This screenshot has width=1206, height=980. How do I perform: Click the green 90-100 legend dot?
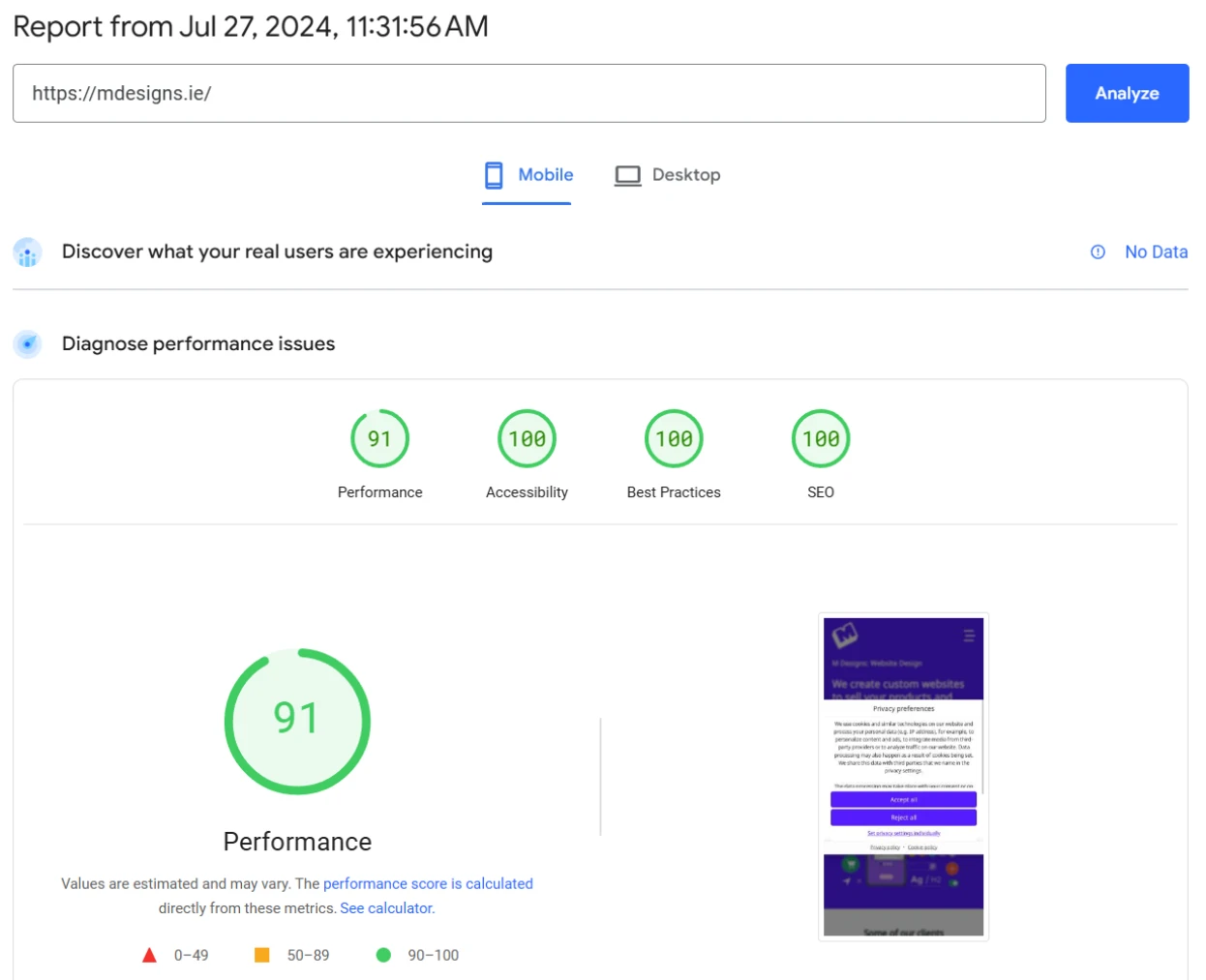pos(386,955)
